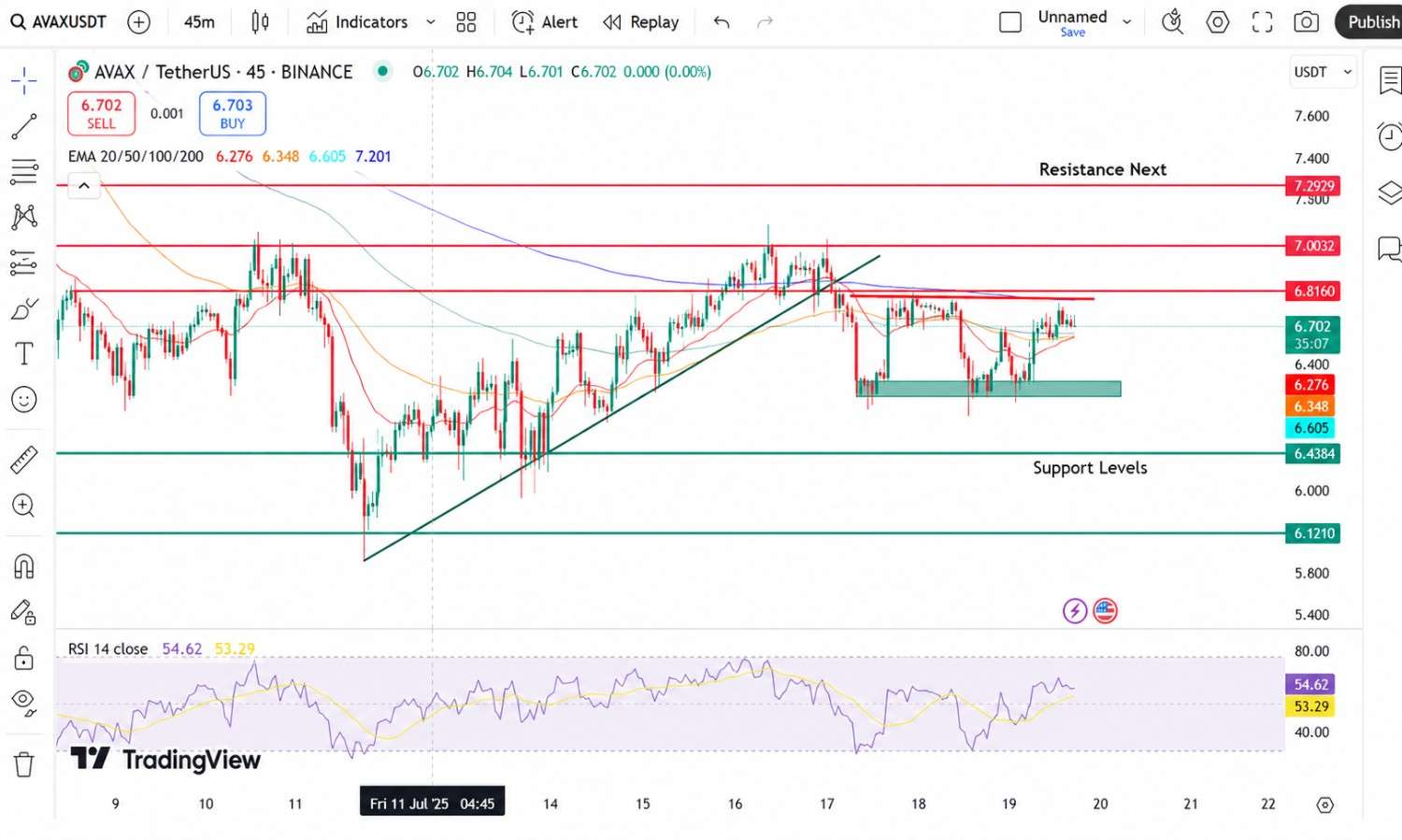The width and height of the screenshot is (1402, 840).
Task: Select the Text tool in left toolbar
Action: (24, 353)
